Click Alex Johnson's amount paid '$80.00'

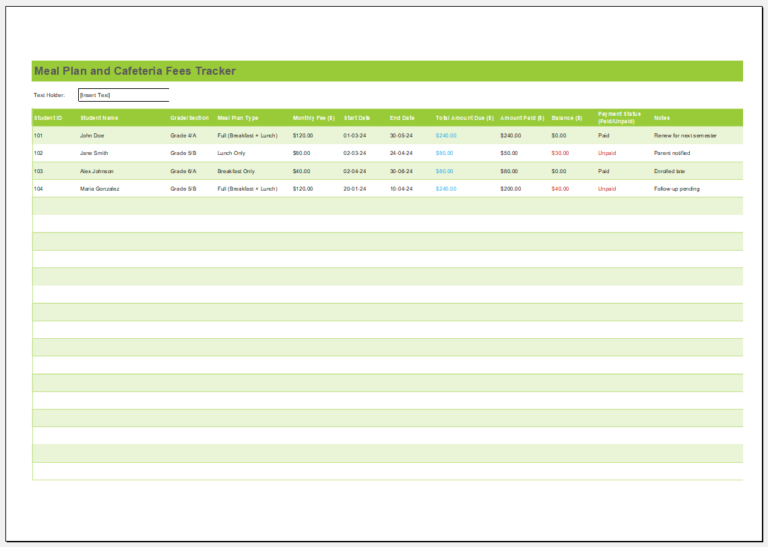pyautogui.click(x=509, y=171)
